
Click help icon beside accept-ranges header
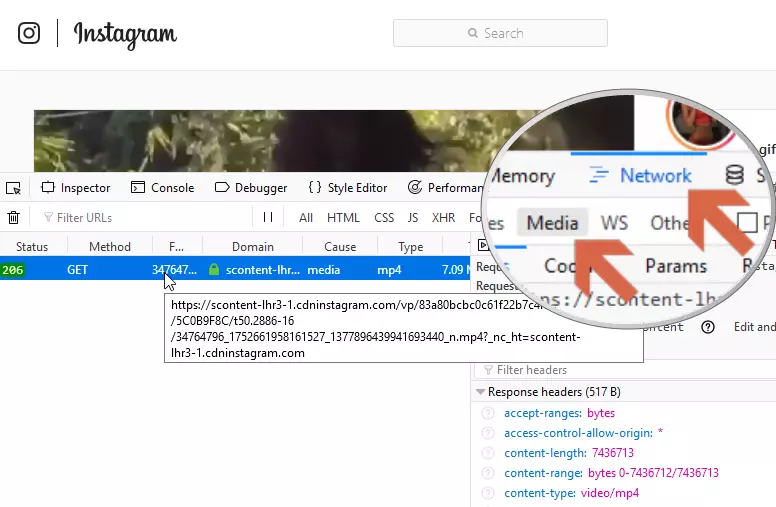click(x=488, y=413)
